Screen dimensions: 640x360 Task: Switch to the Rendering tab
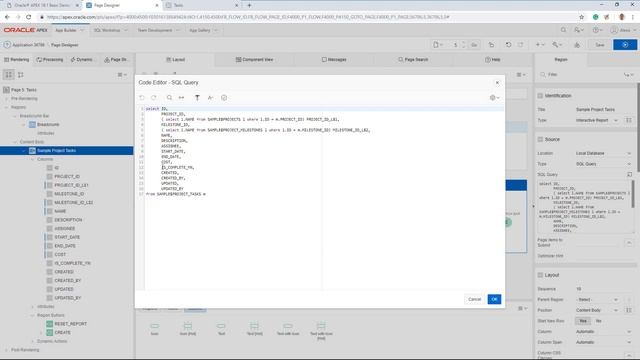(x=17, y=60)
